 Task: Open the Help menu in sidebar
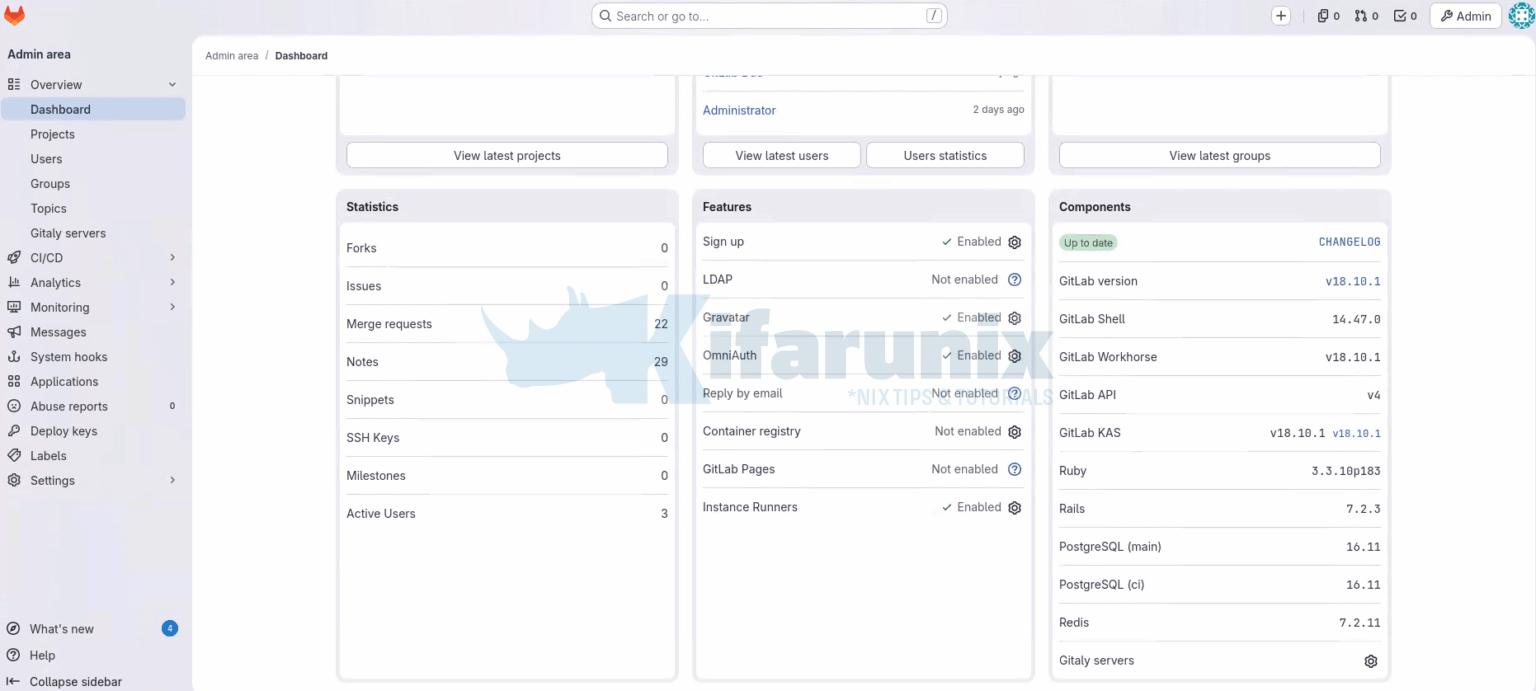pos(92,655)
